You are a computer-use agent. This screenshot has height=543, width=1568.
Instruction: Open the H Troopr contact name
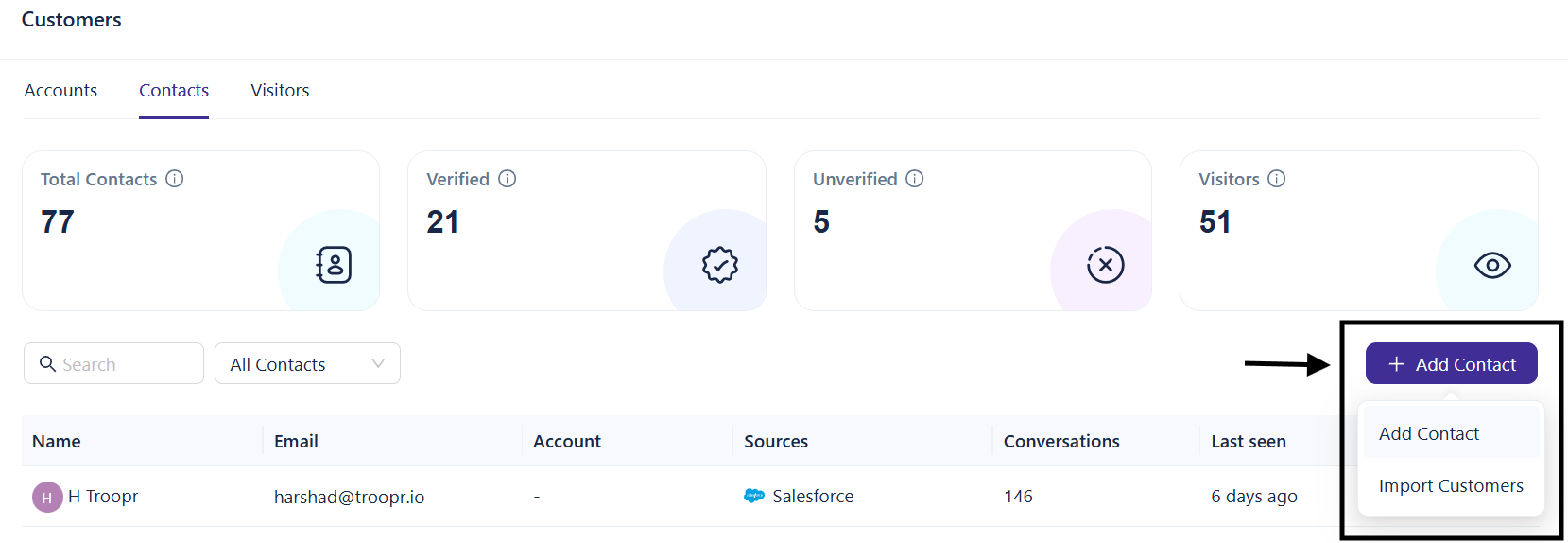tap(103, 497)
